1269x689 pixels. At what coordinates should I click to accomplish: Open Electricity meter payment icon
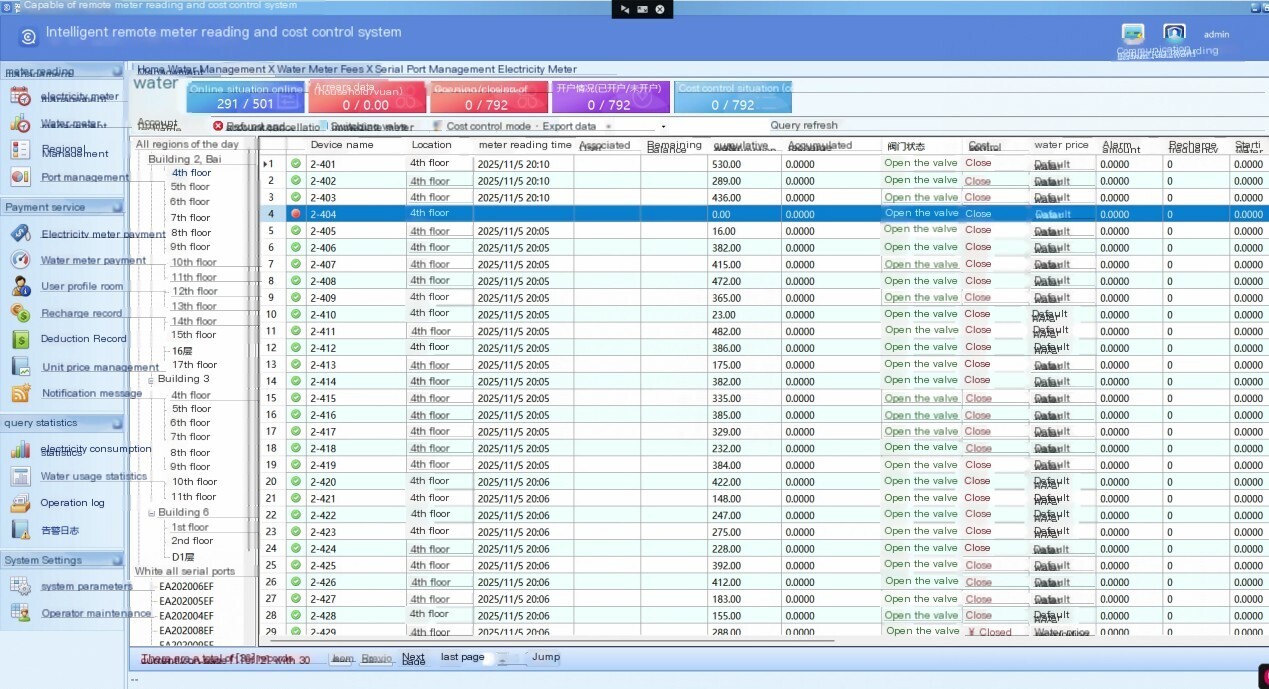coord(20,234)
